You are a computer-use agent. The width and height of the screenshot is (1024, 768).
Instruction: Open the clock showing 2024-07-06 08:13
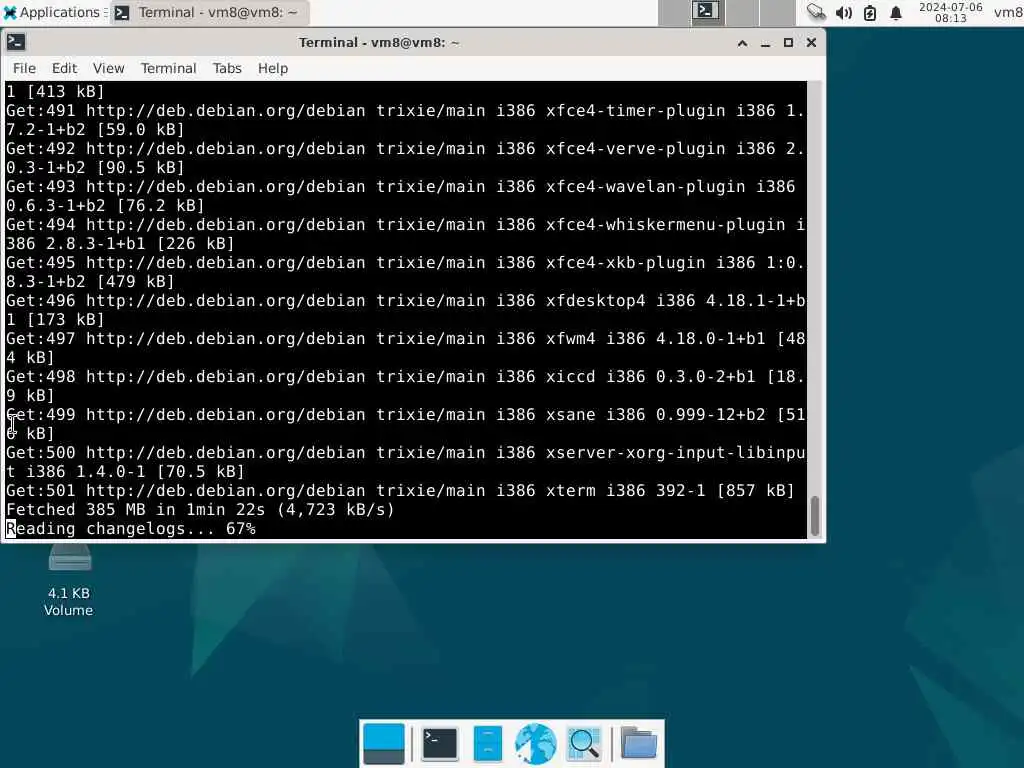point(950,12)
